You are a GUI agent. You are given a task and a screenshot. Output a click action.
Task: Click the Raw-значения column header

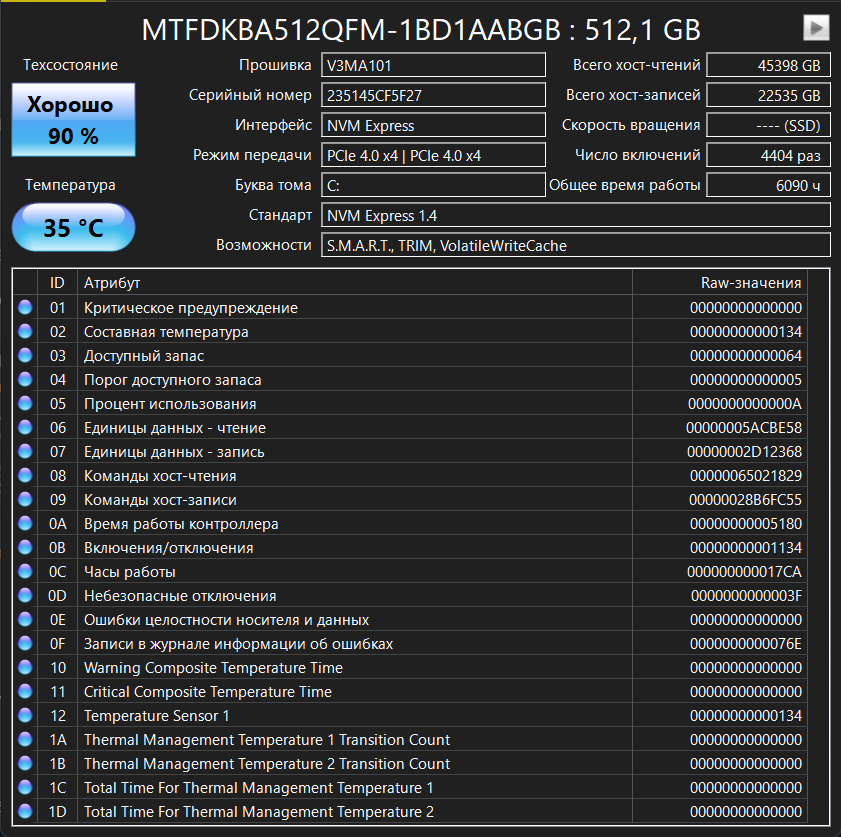click(720, 283)
